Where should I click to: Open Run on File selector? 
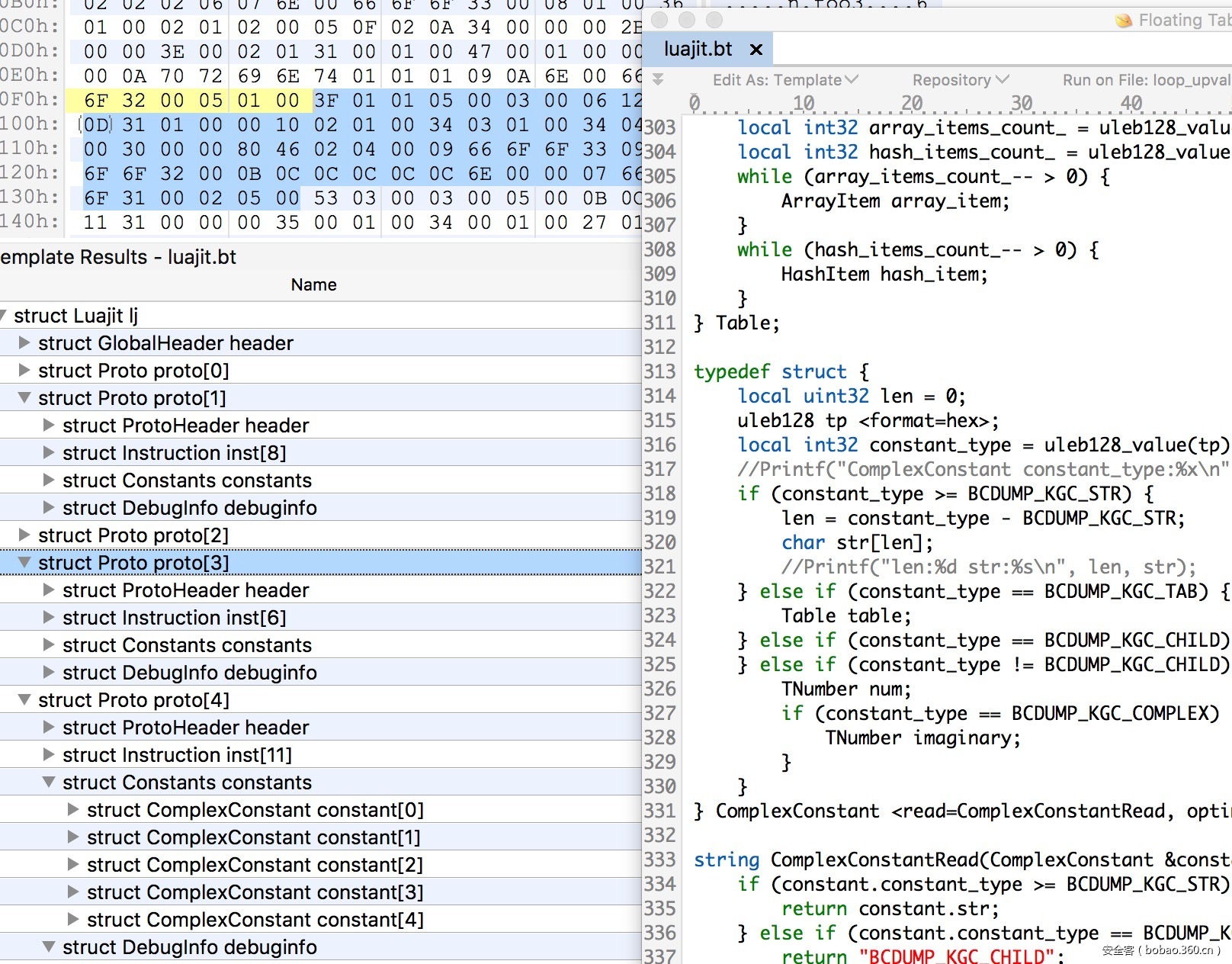point(1146,80)
